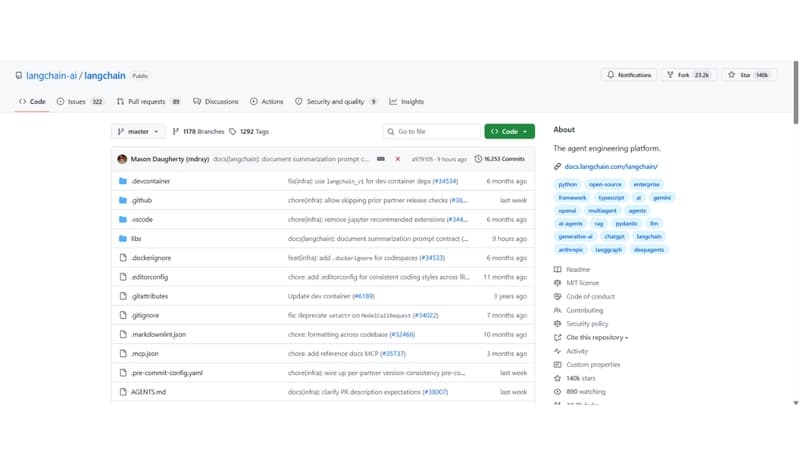Image resolution: width=800 pixels, height=450 pixels.
Task: Click the .mcp.json file icon
Action: coord(122,354)
